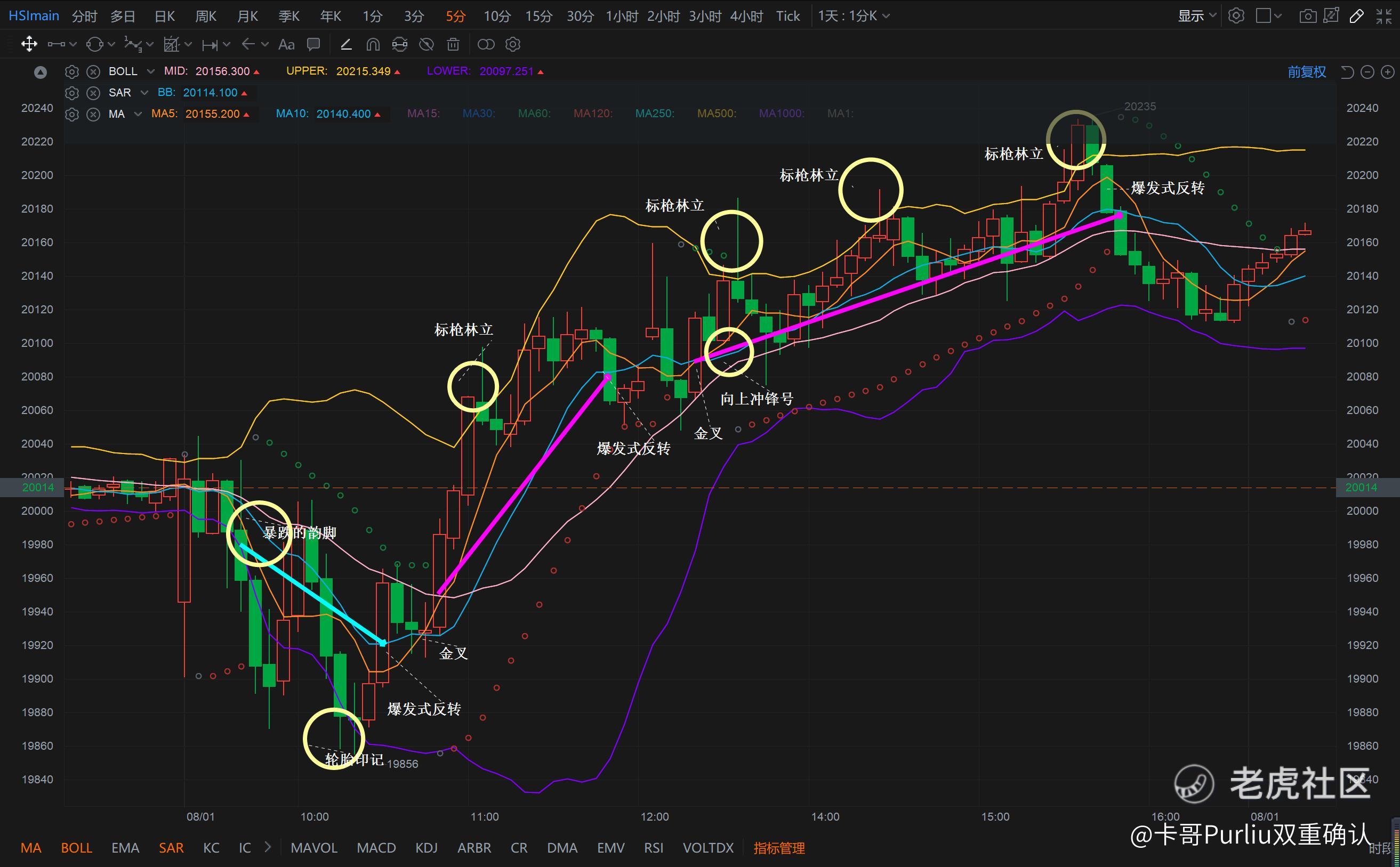The height and width of the screenshot is (867, 1400).
Task: Collapse the indicator legend triangle button
Action: [x=40, y=72]
